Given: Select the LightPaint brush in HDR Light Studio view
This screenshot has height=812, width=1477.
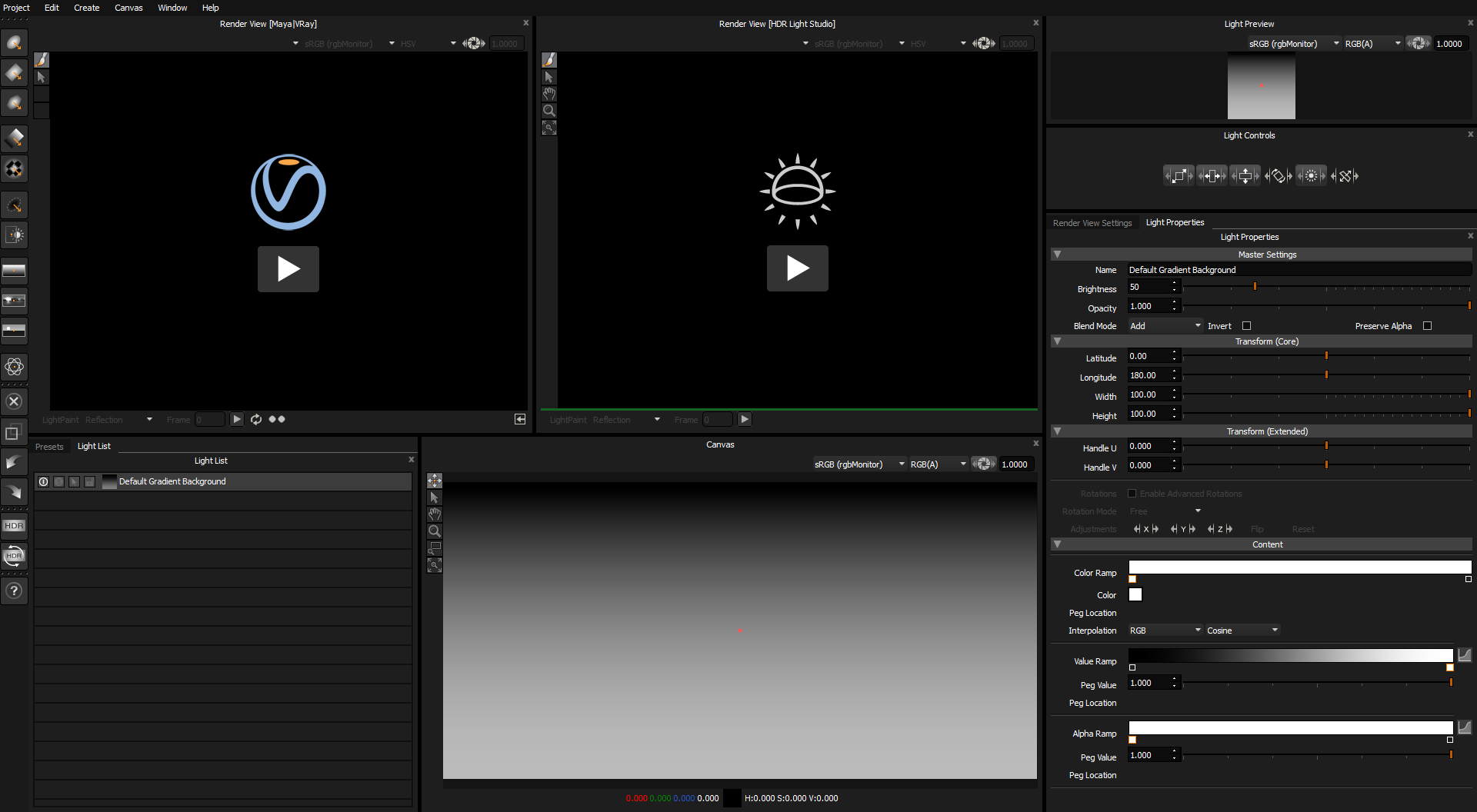Looking at the screenshot, I should click(x=549, y=60).
